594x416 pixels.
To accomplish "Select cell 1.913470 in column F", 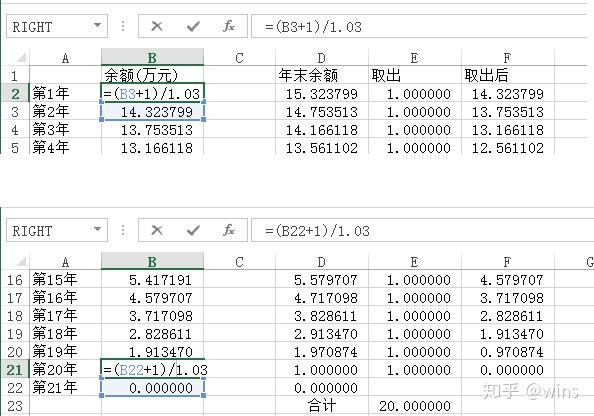I will click(x=508, y=334).
